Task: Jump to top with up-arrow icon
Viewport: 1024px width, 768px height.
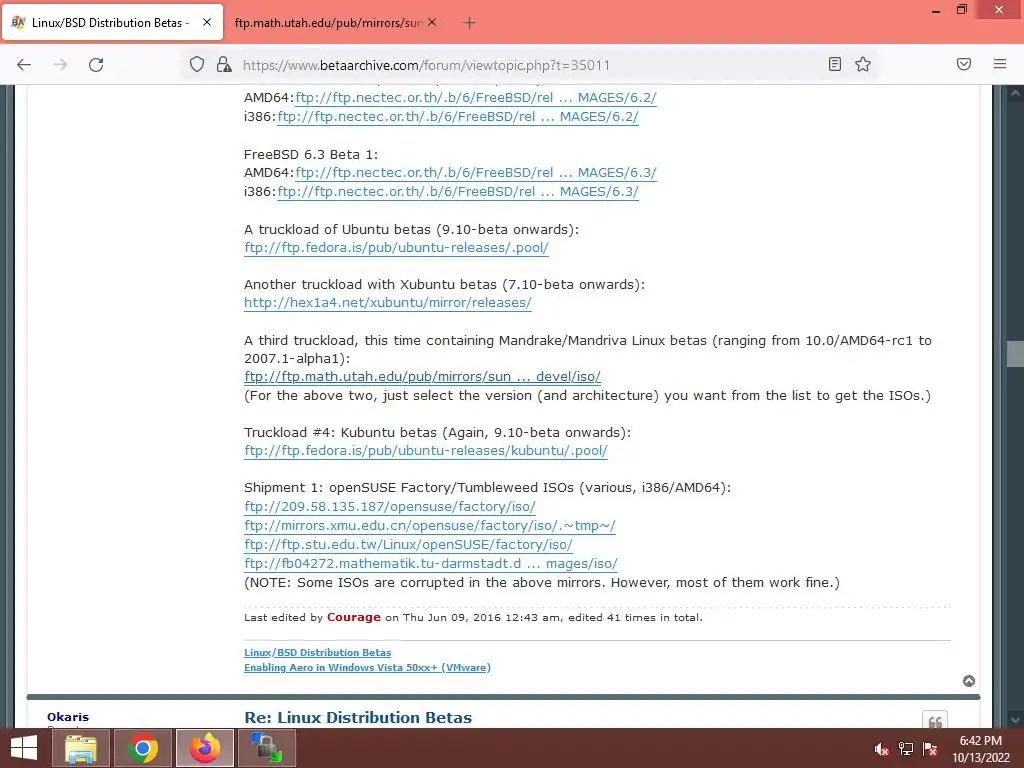Action: (x=969, y=681)
